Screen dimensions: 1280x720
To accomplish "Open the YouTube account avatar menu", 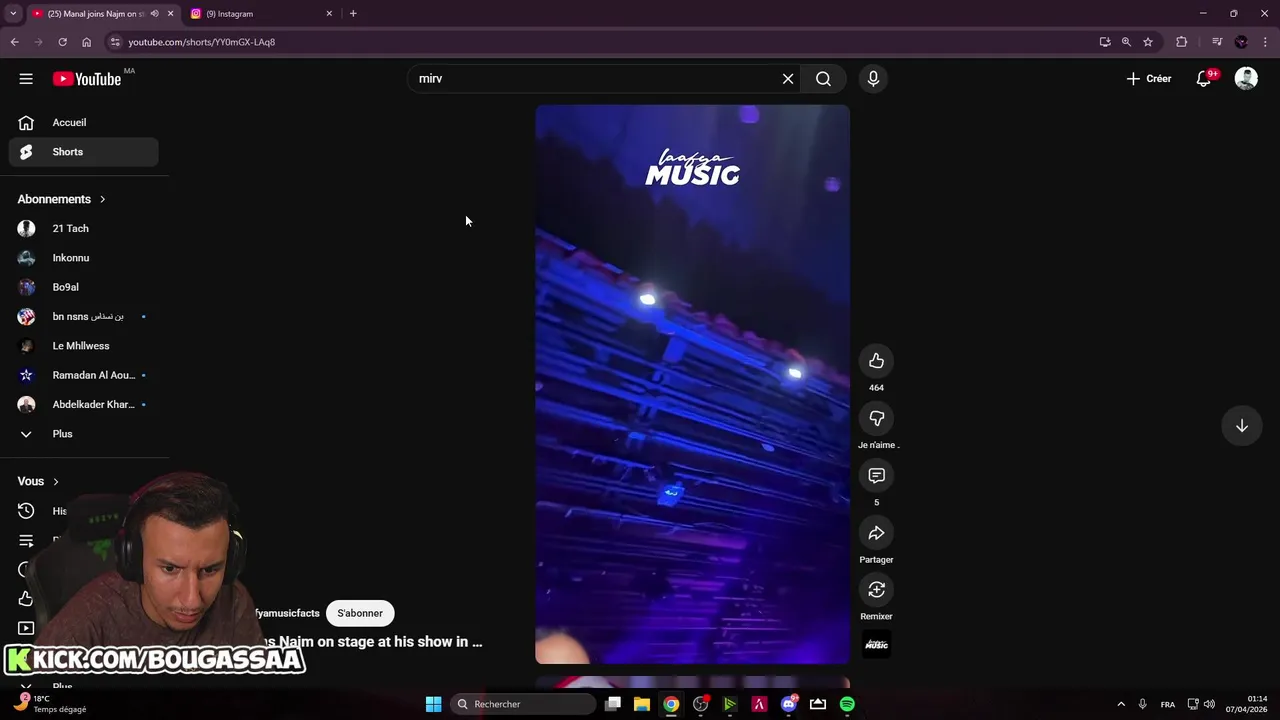I will pyautogui.click(x=1246, y=79).
